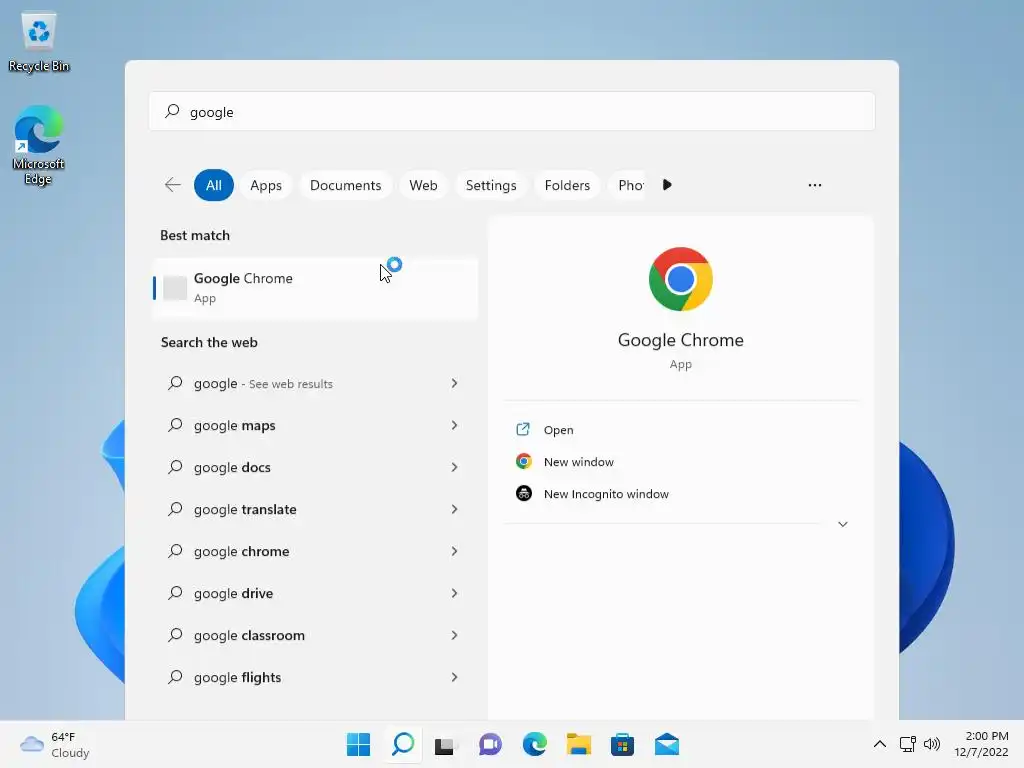Switch to the Settings filter tab

[x=491, y=185]
